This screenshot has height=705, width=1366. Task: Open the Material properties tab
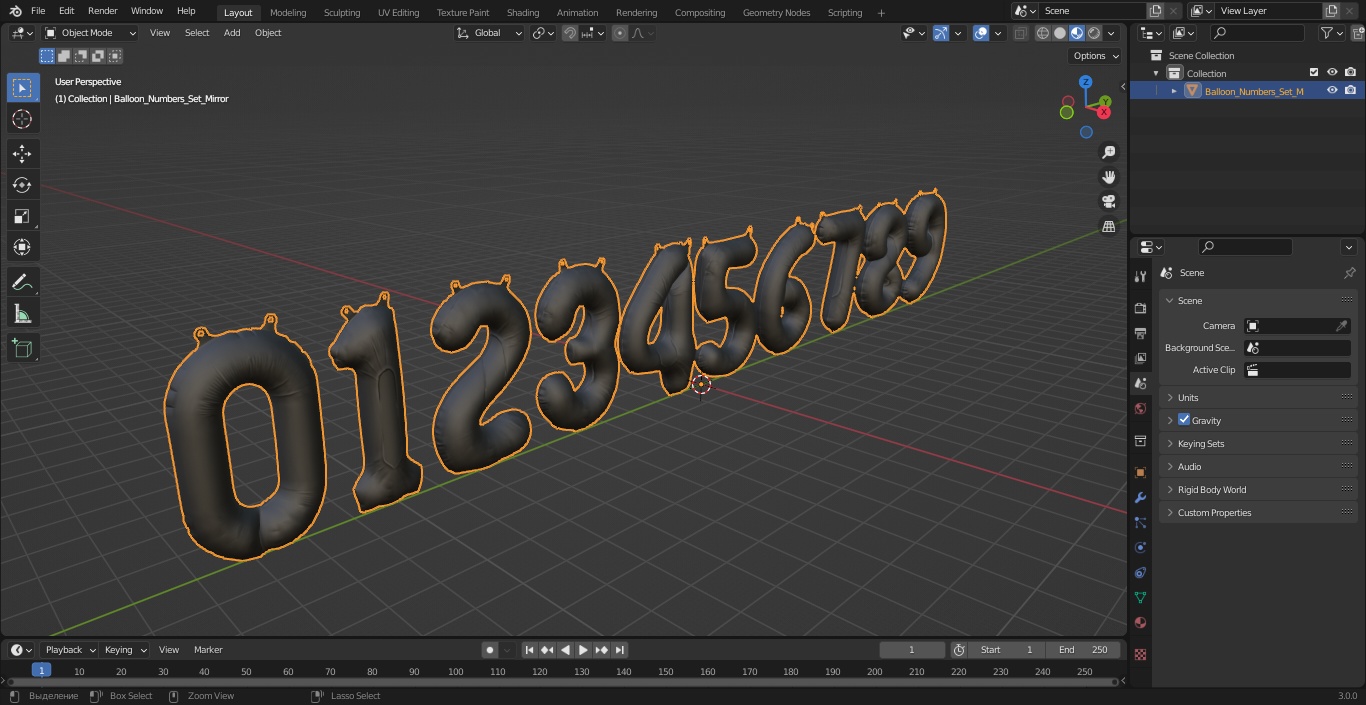point(1140,622)
